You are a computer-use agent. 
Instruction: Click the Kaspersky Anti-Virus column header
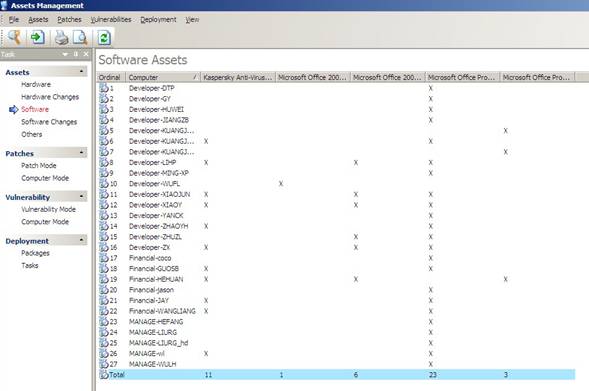coord(238,77)
